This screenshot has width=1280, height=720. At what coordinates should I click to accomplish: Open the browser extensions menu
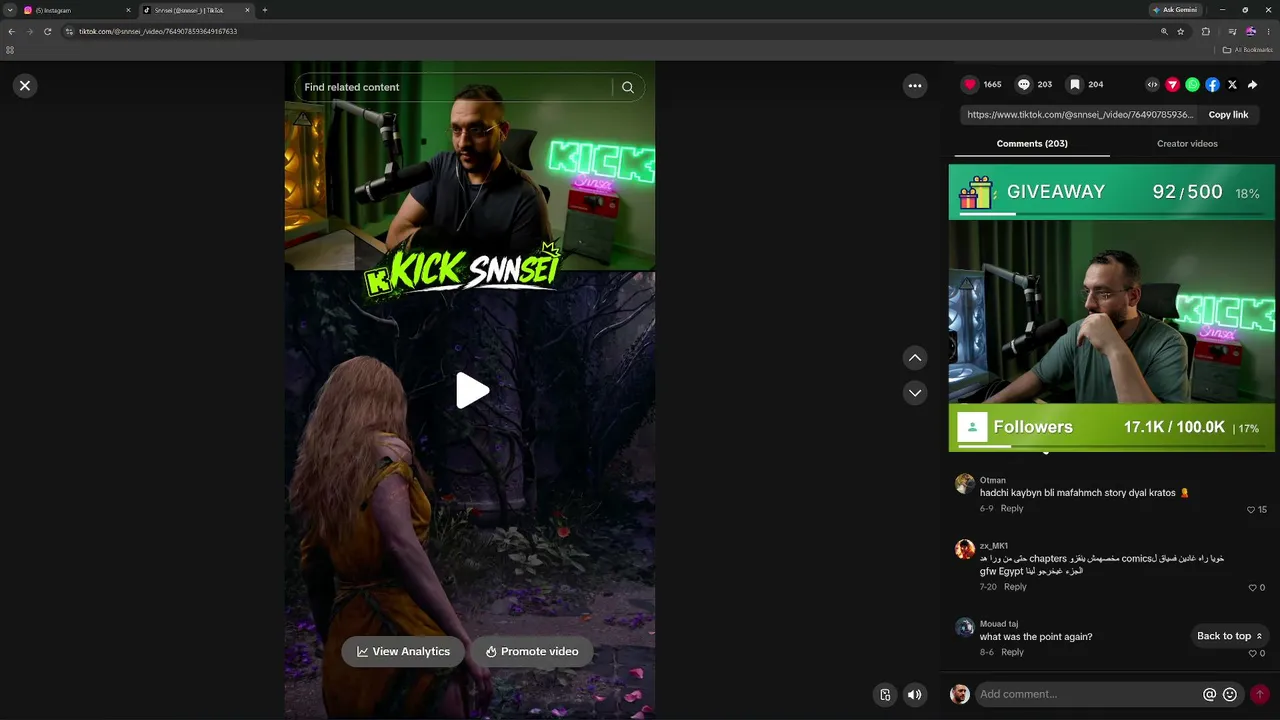click(x=1205, y=31)
